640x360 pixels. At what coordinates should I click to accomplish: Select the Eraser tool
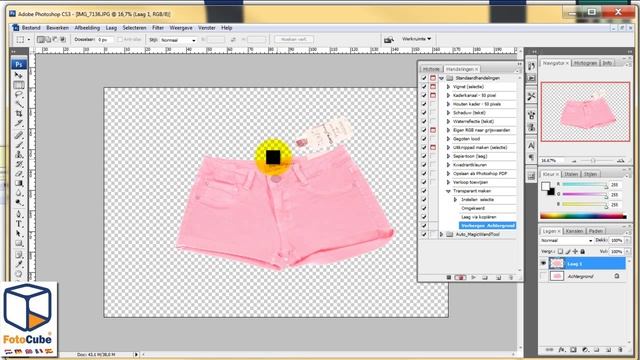(x=18, y=173)
